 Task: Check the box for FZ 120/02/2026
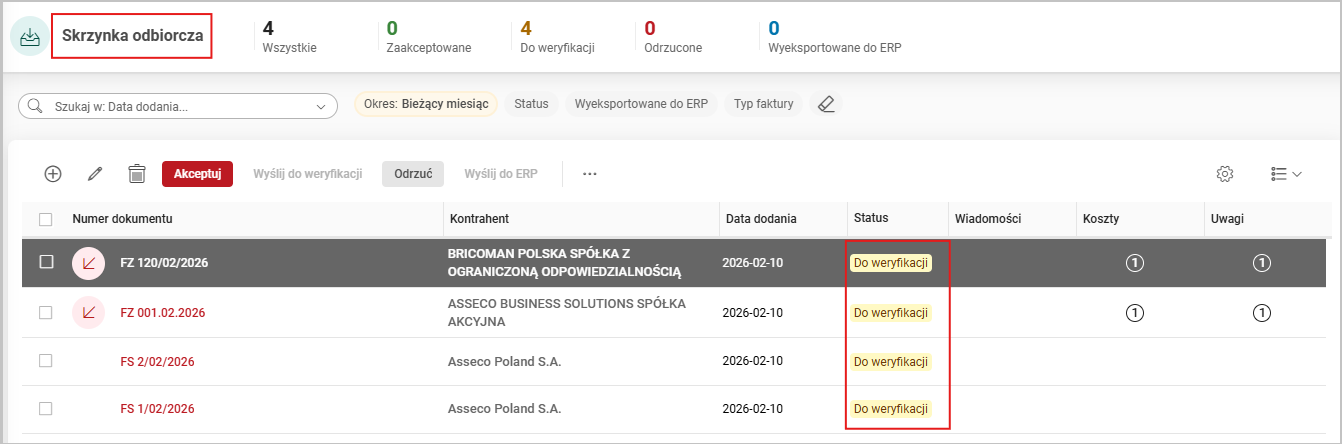(45, 262)
